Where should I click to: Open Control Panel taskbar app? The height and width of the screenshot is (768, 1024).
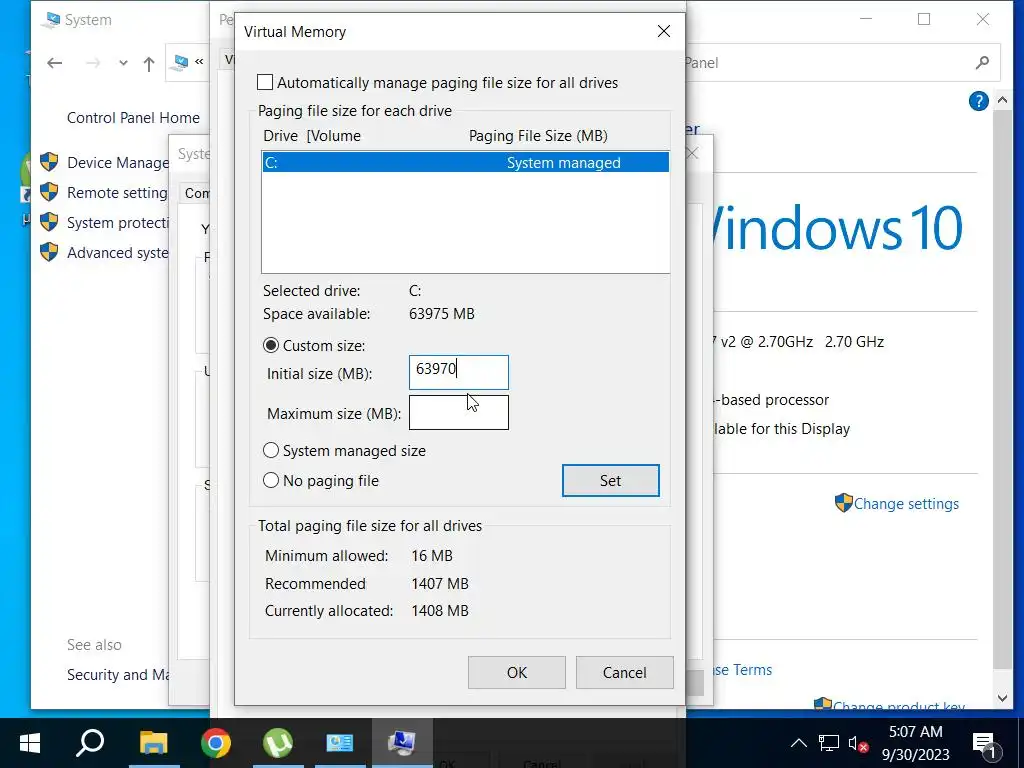tap(340, 743)
